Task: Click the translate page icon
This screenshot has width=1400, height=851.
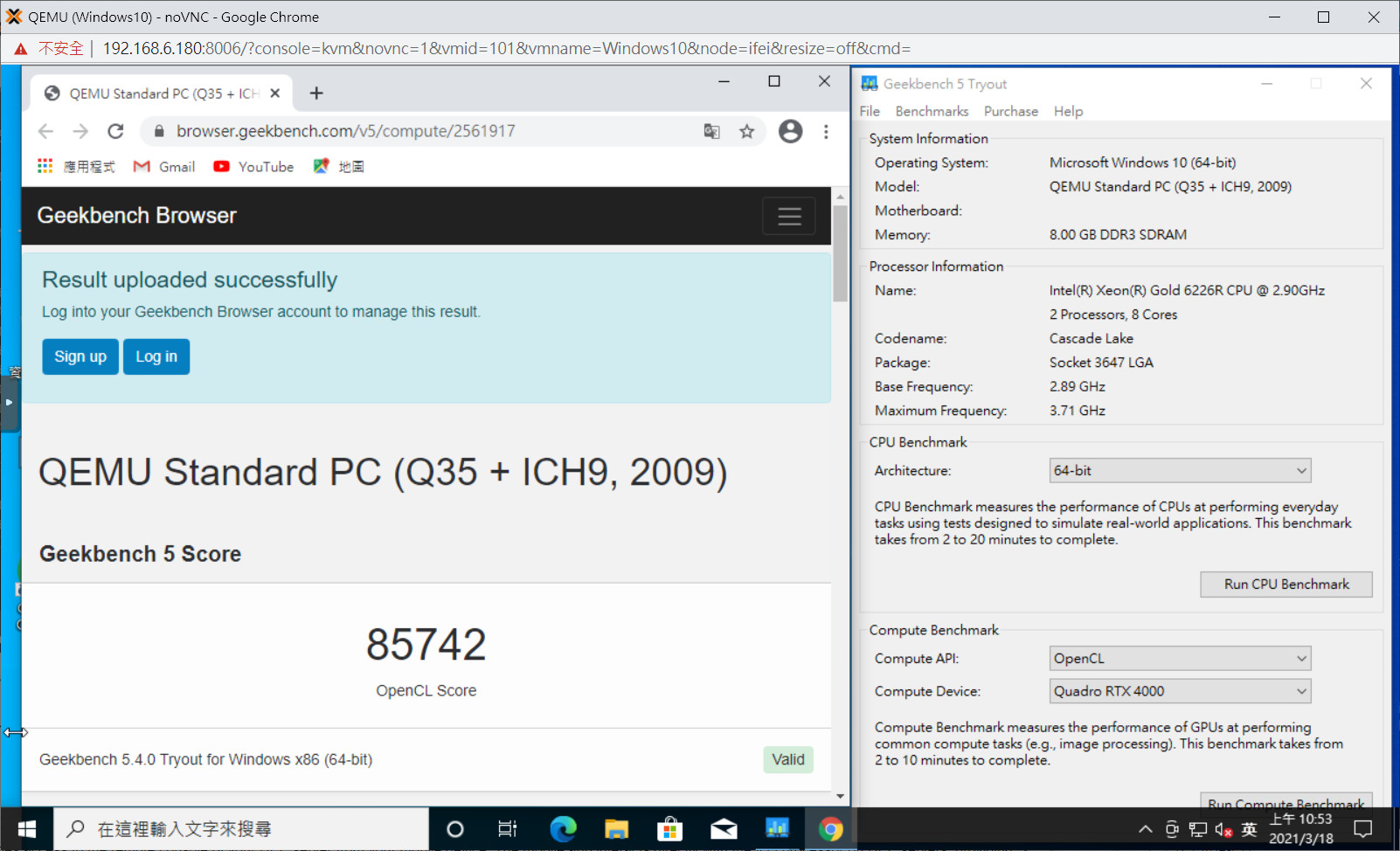Action: pos(712,131)
